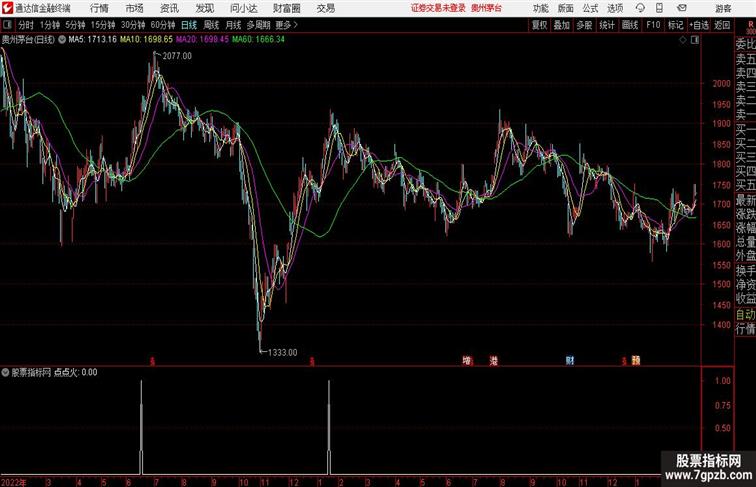756x487 pixels.
Task: Open the 版面 menu
Action: point(565,8)
